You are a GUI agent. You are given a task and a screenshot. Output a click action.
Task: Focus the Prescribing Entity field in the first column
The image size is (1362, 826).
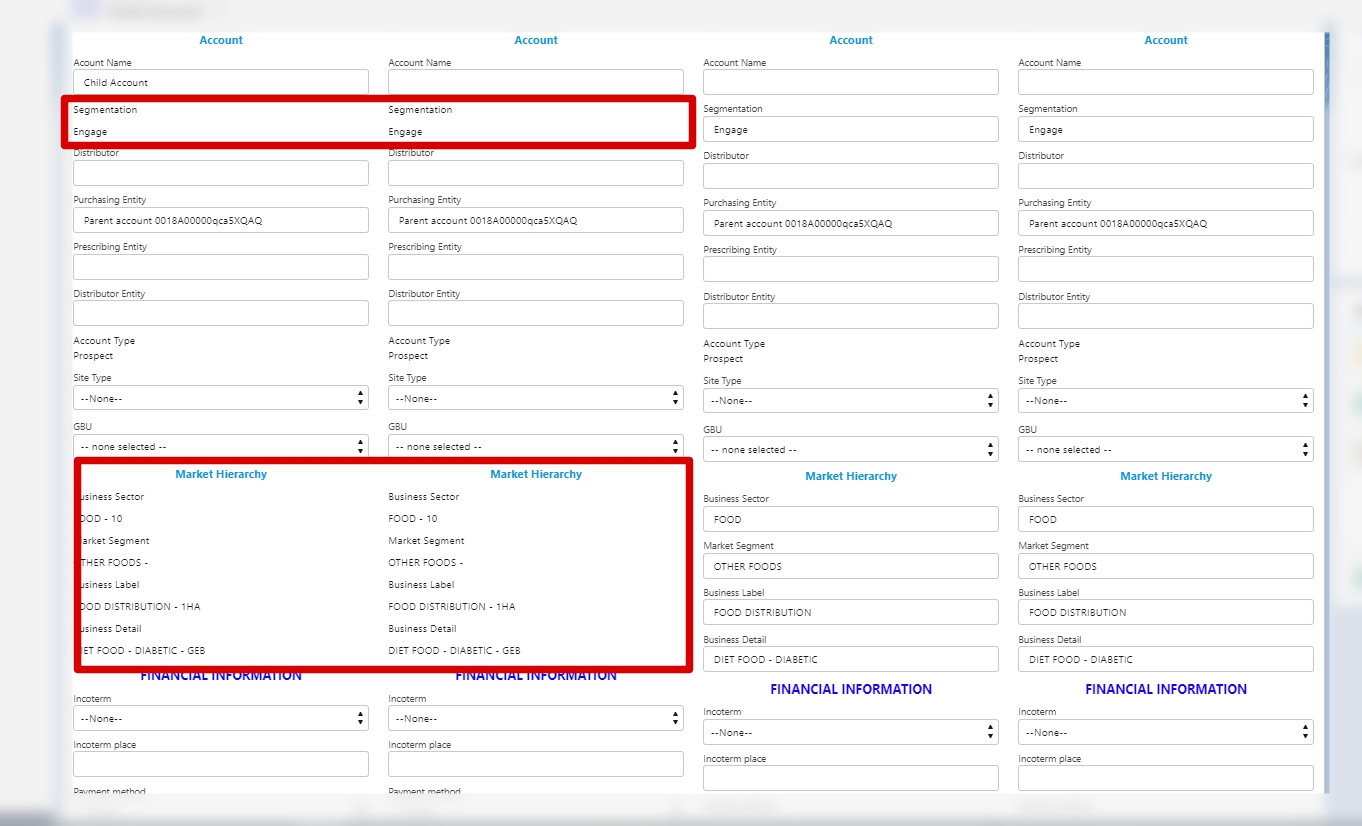pyautogui.click(x=221, y=267)
